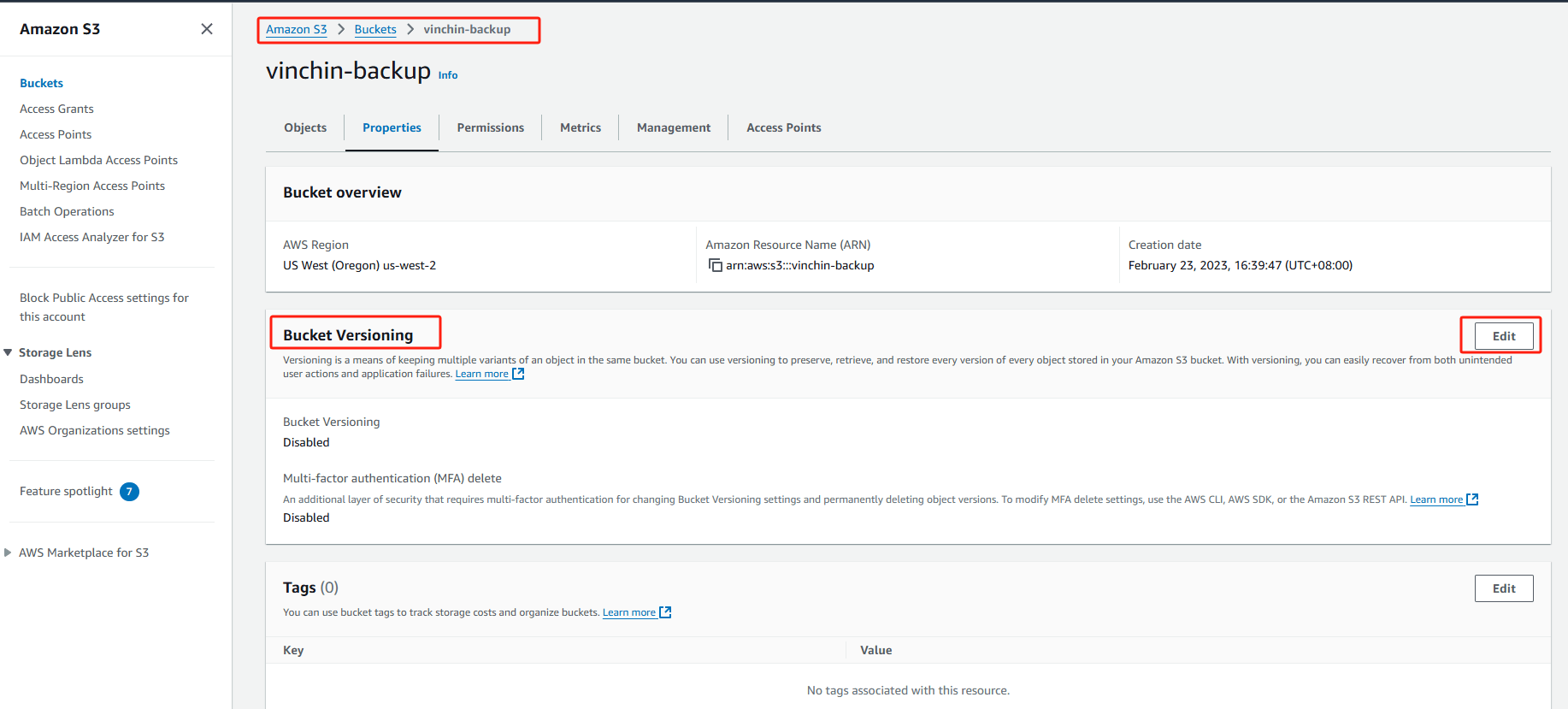The height and width of the screenshot is (709, 1568).
Task: Open Storage Lens groups
Action: pyautogui.click(x=75, y=405)
